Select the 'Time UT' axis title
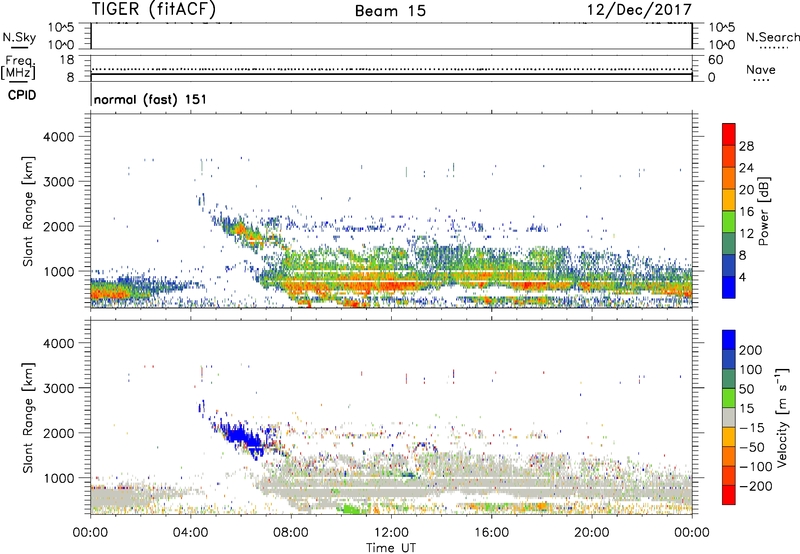This screenshot has width=800, height=554. coord(391,548)
